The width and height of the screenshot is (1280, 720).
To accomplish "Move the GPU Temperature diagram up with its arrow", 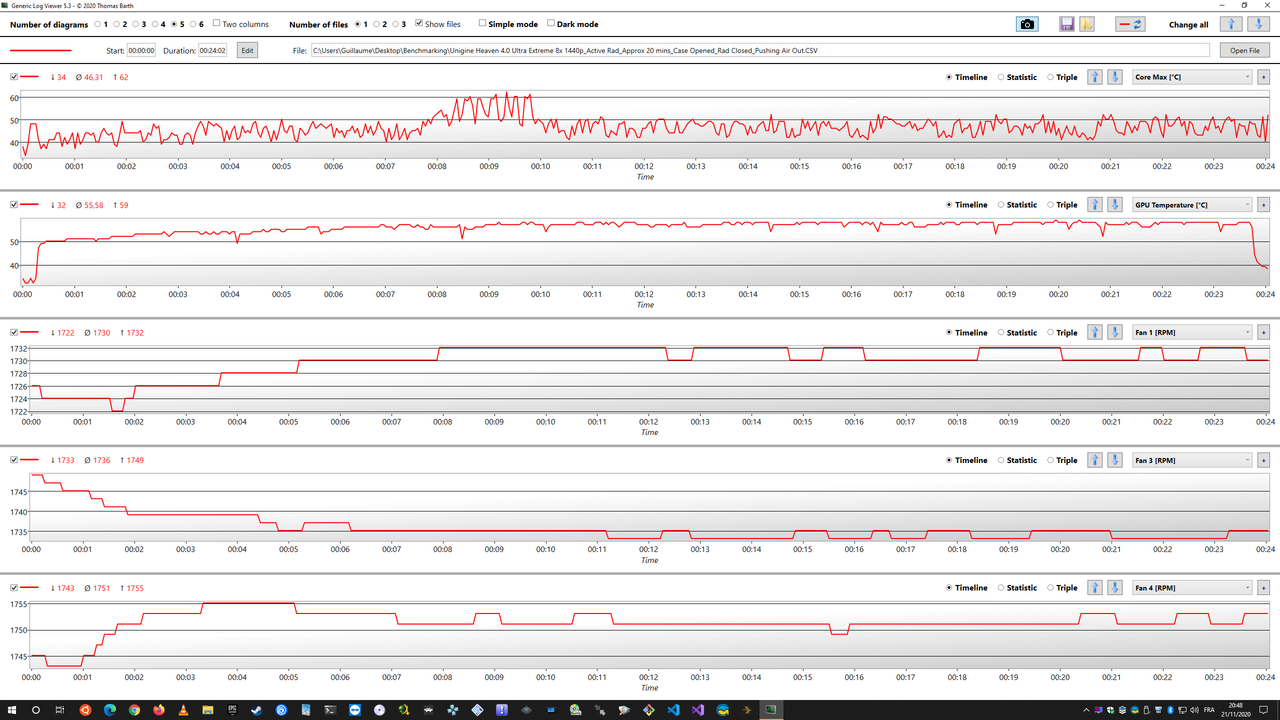I will [1094, 204].
